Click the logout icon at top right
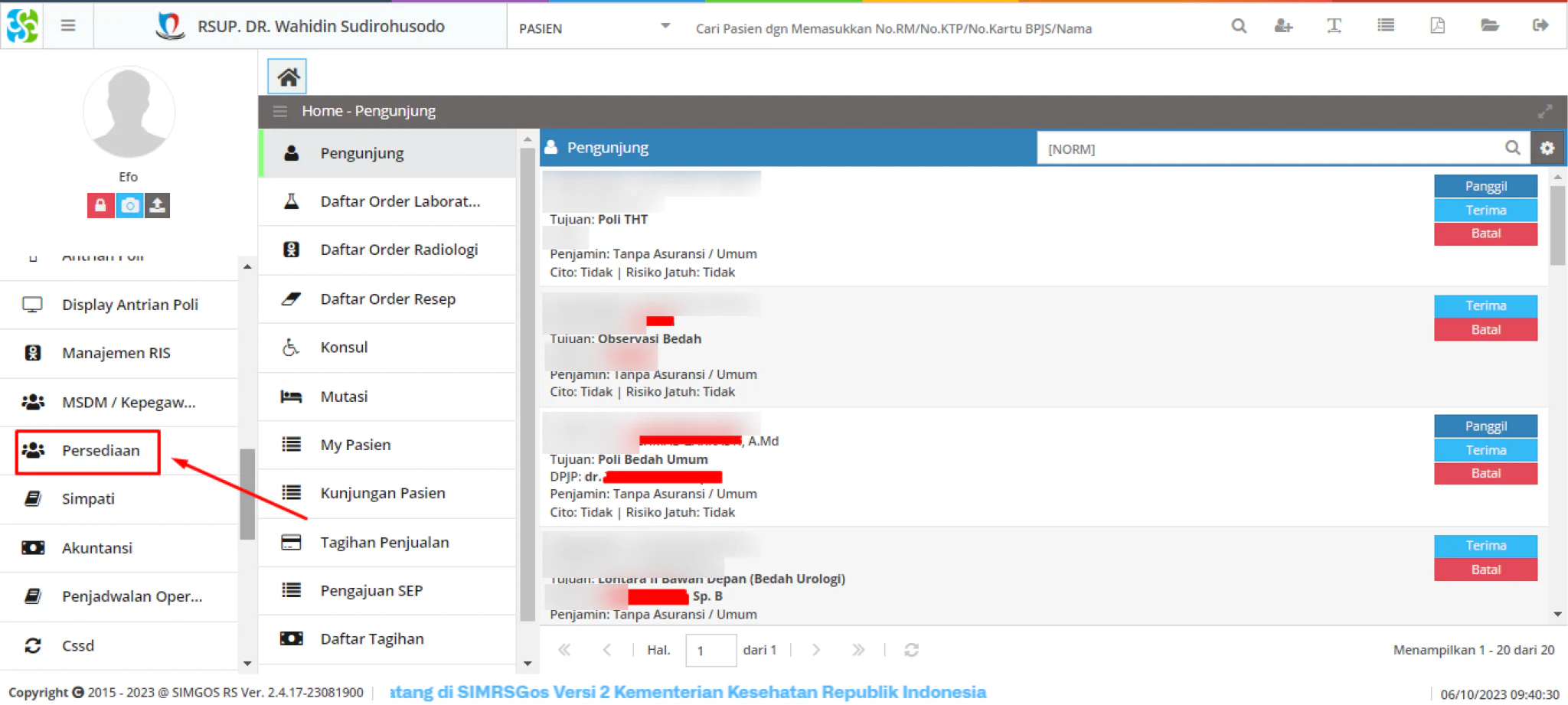Viewport: 1568px width, 705px height. 1540,26
